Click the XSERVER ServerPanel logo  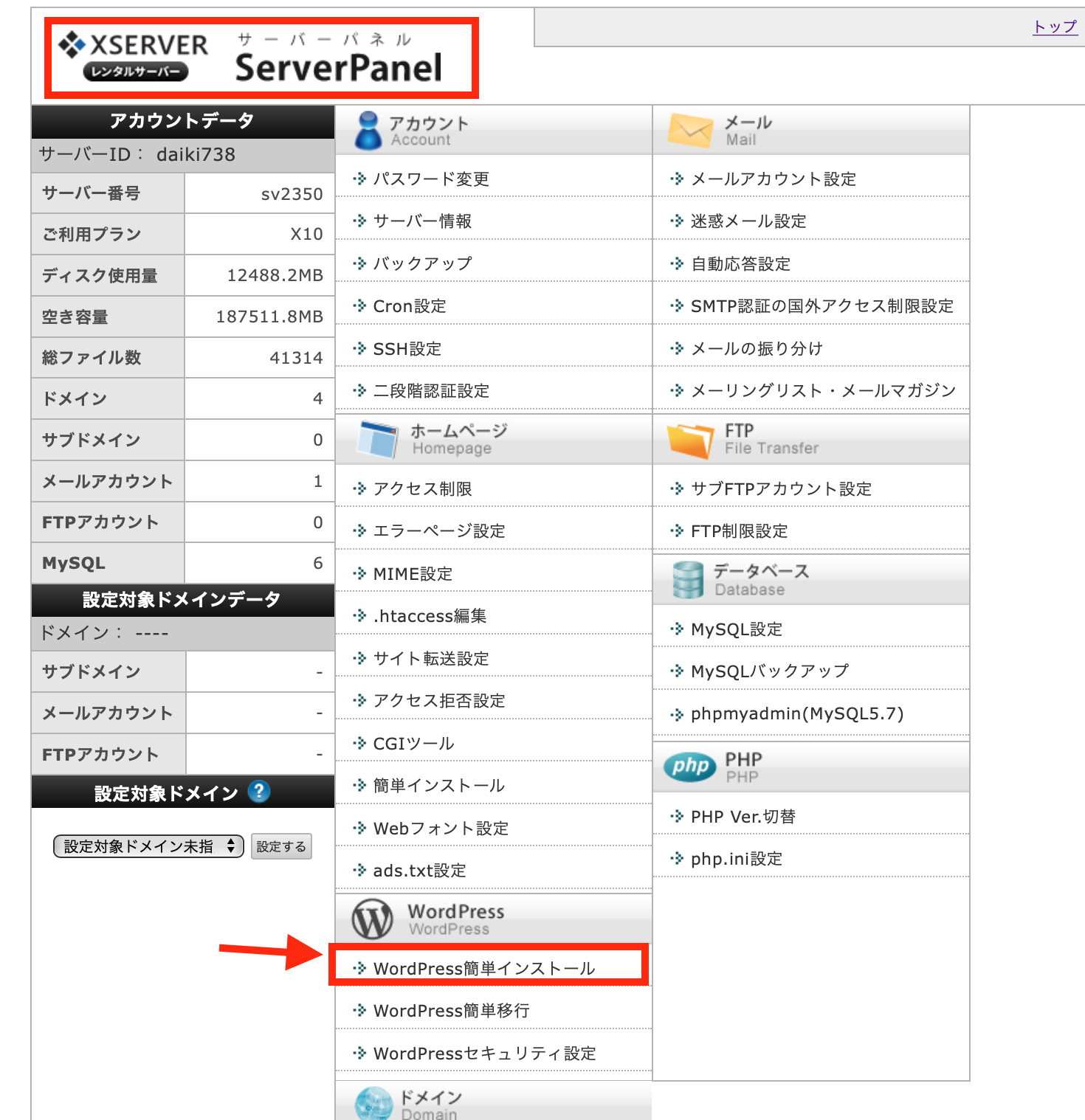tap(251, 58)
